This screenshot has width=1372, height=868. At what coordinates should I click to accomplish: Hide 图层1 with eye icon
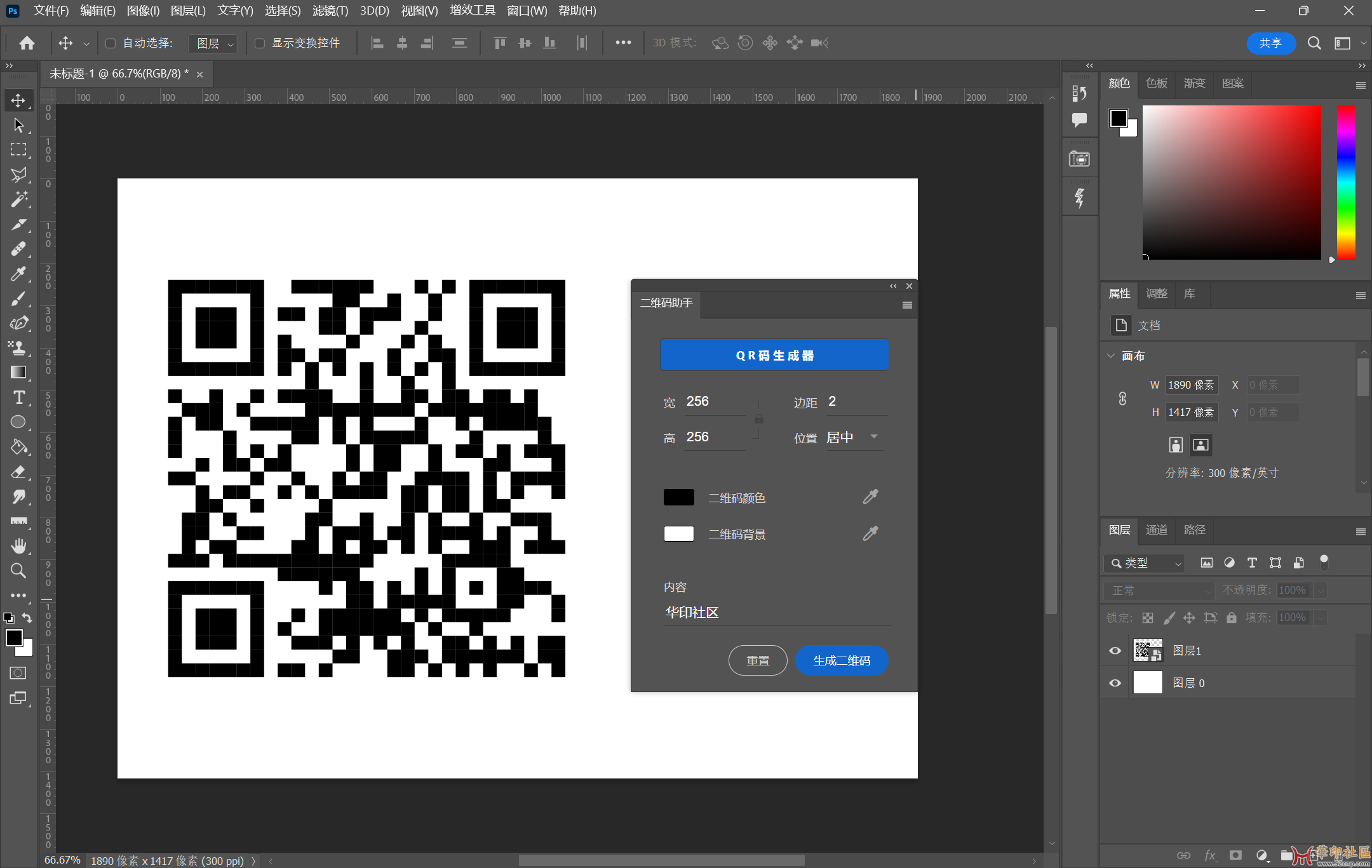tap(1115, 651)
